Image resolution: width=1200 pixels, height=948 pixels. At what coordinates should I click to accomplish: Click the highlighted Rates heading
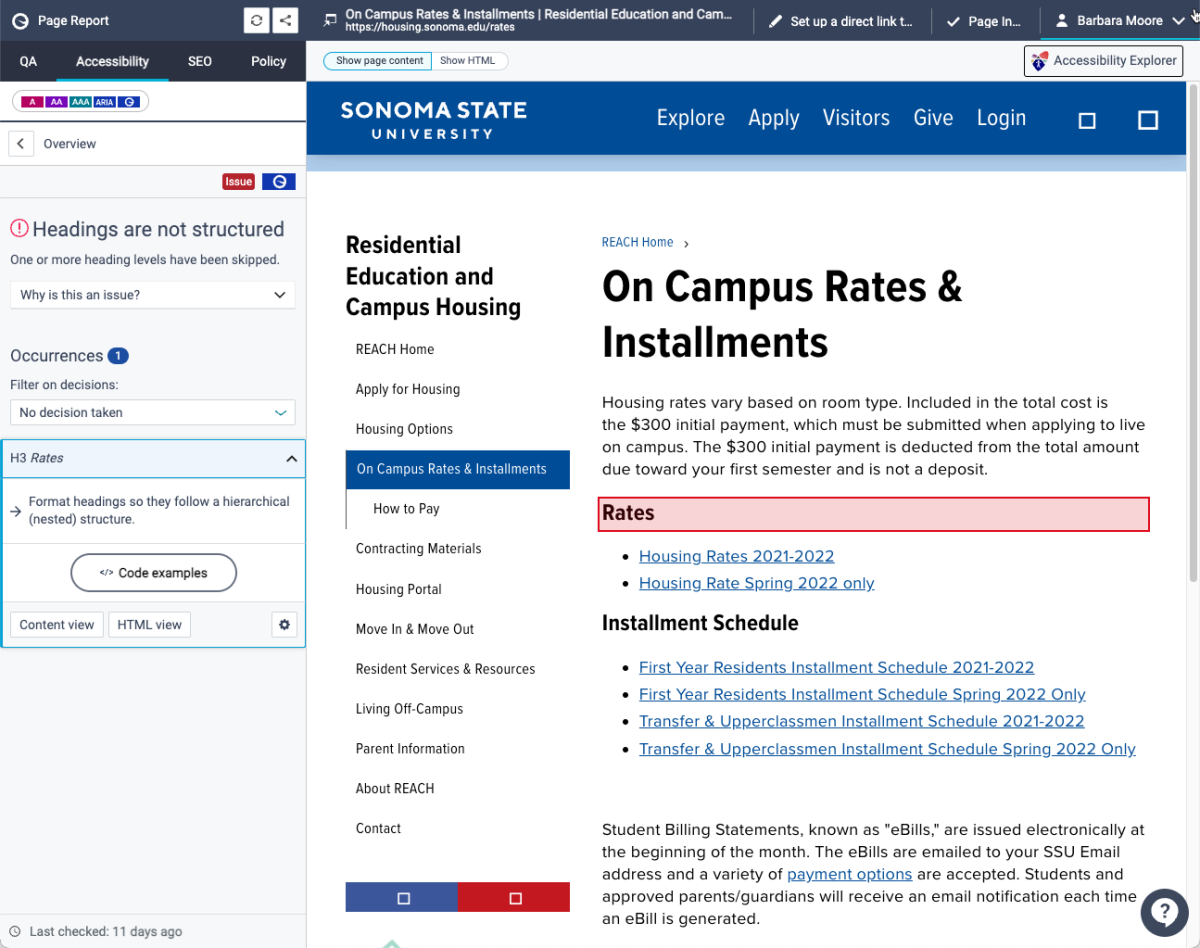click(x=874, y=514)
